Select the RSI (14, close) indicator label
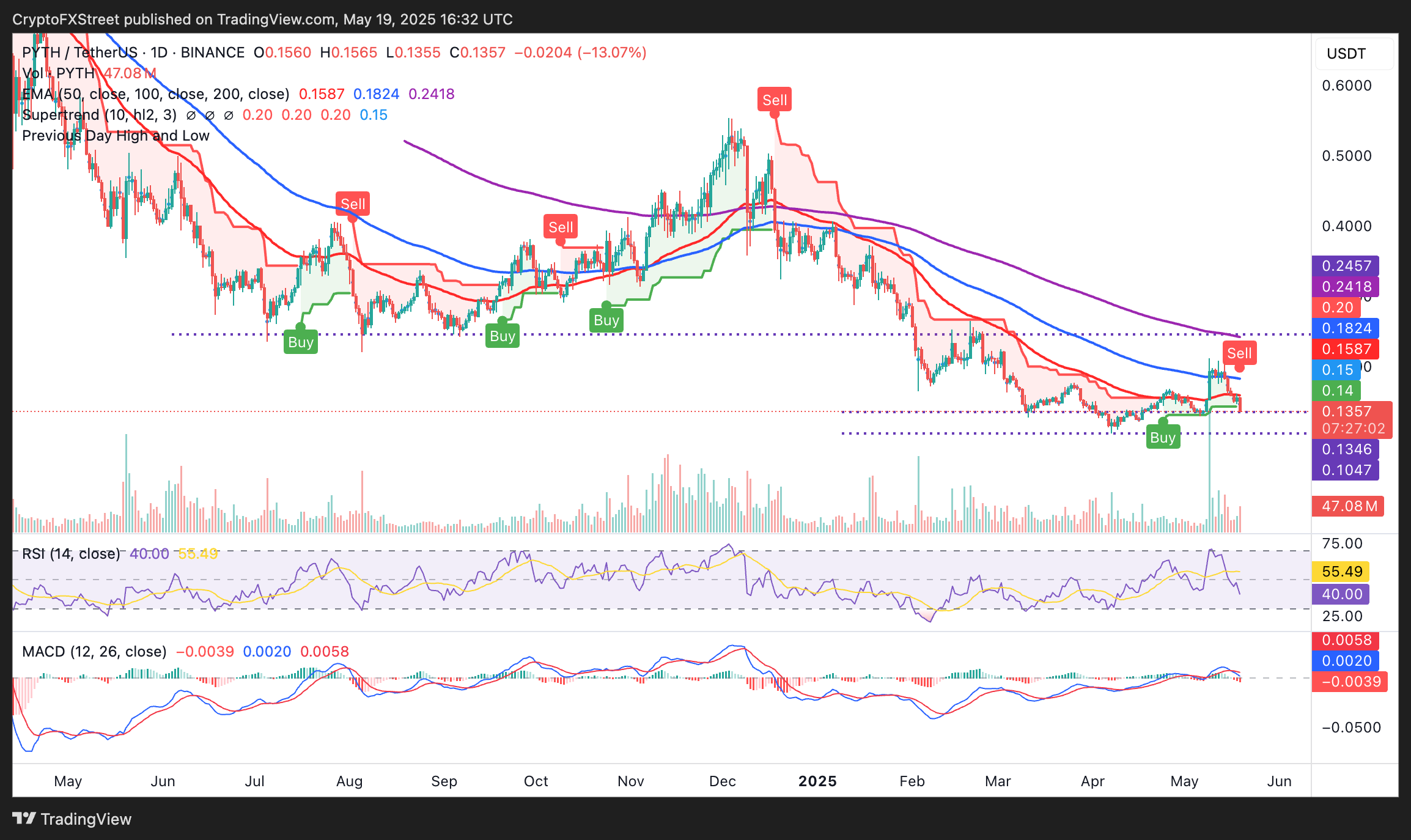Screen dimensions: 1411x840 click(x=71, y=554)
